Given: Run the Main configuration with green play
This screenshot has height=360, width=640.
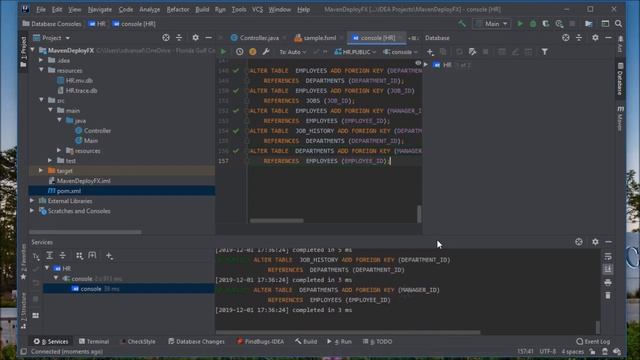Looking at the screenshot, I should point(520,24).
